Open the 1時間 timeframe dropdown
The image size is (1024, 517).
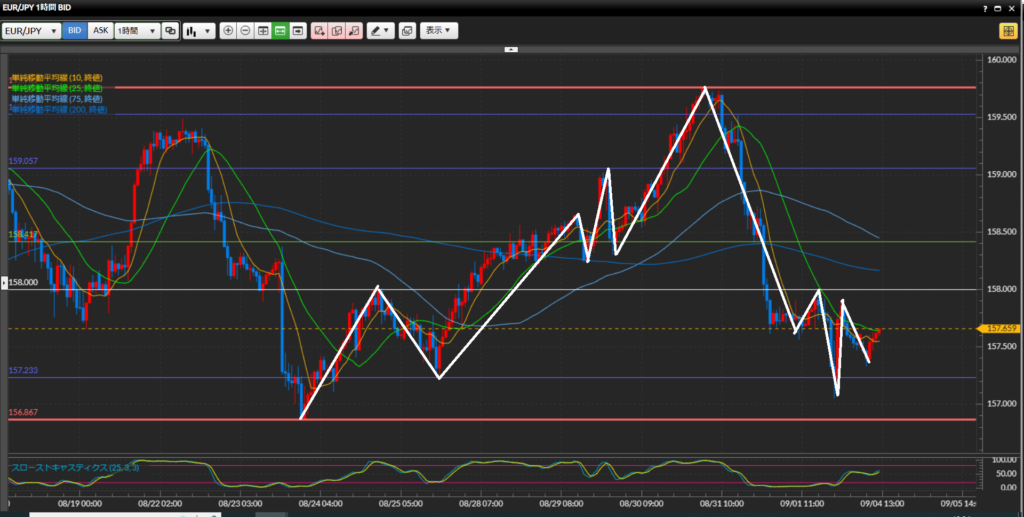pyautogui.click(x=137, y=31)
